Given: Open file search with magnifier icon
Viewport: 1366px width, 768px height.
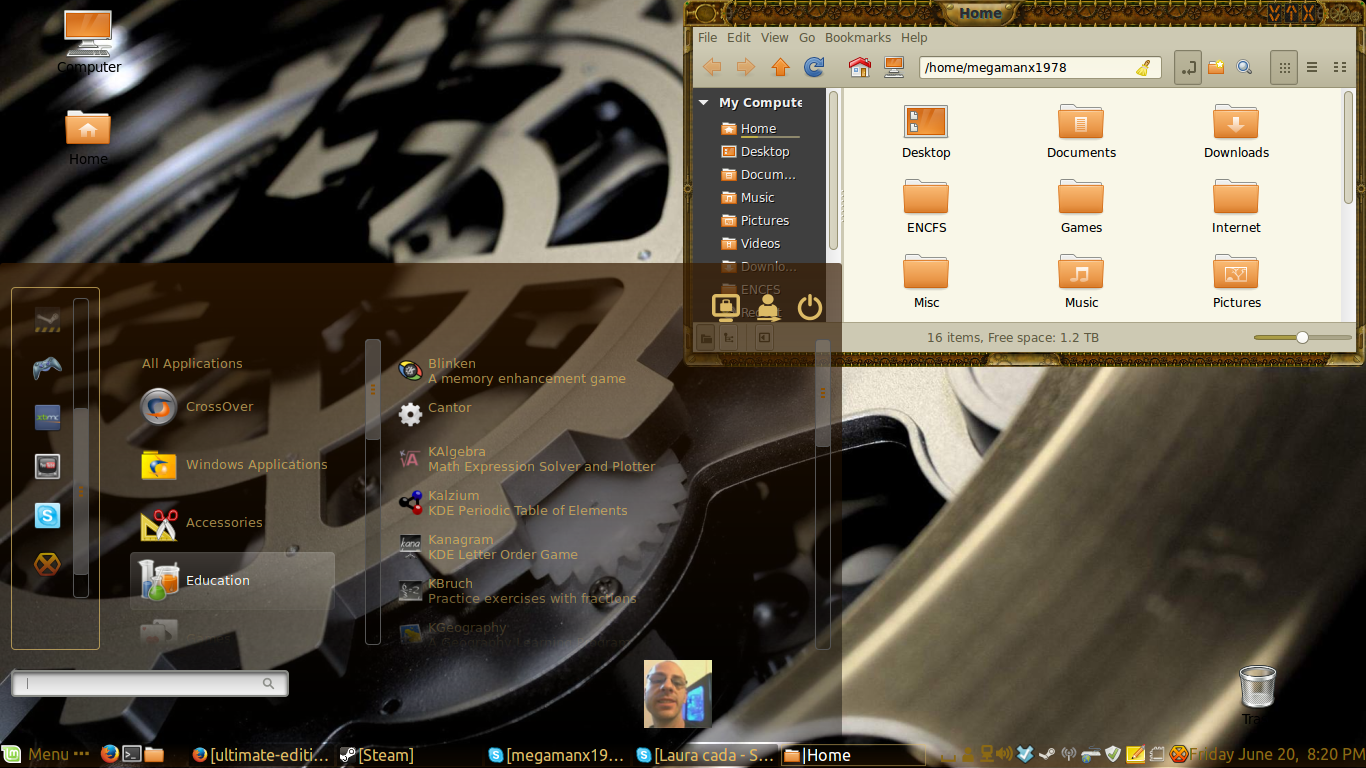Looking at the screenshot, I should tap(1245, 67).
